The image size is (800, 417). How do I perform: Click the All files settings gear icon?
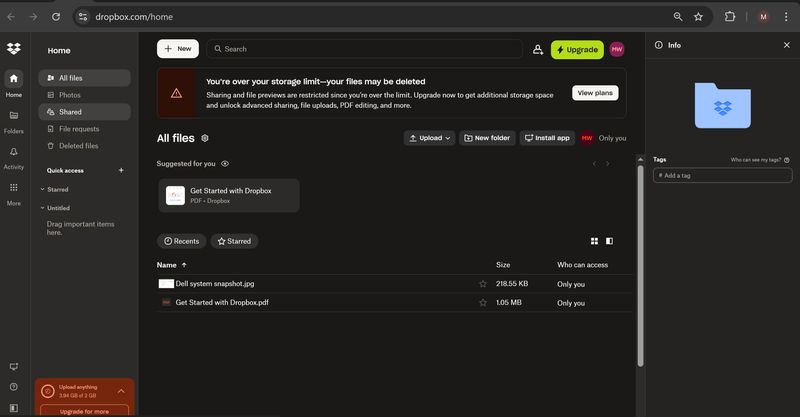pyautogui.click(x=205, y=138)
